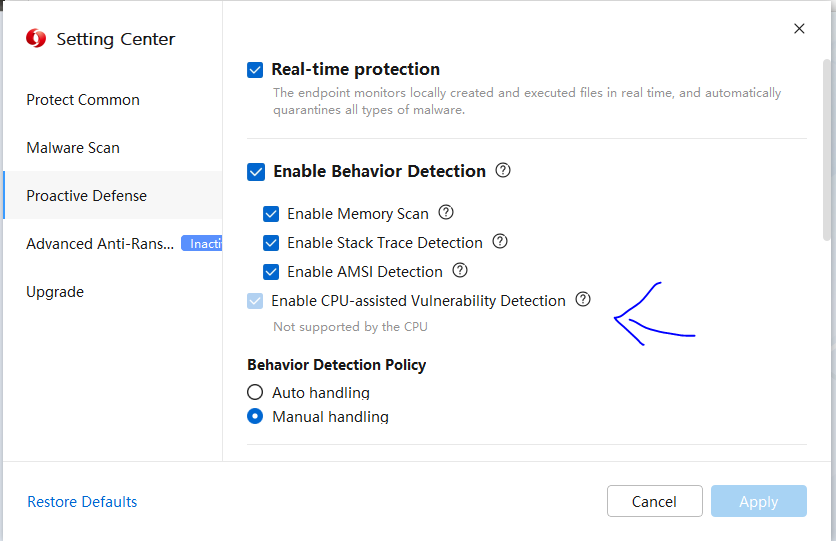Click the Cancel button

[654, 501]
